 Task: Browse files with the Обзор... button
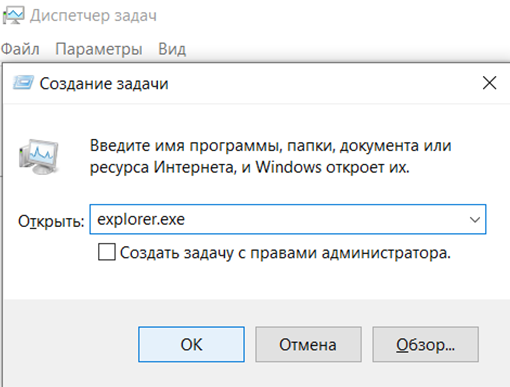(x=425, y=344)
